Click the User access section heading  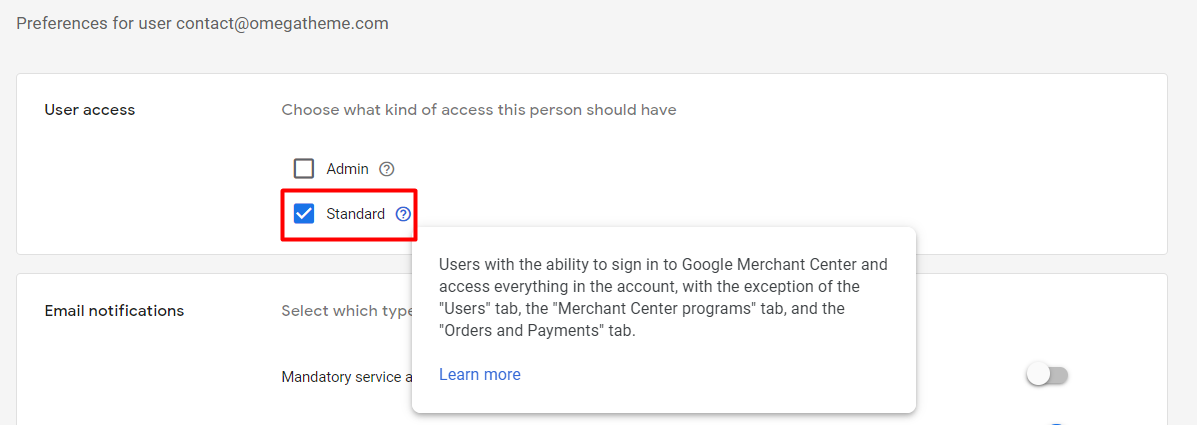pyautogui.click(x=89, y=110)
